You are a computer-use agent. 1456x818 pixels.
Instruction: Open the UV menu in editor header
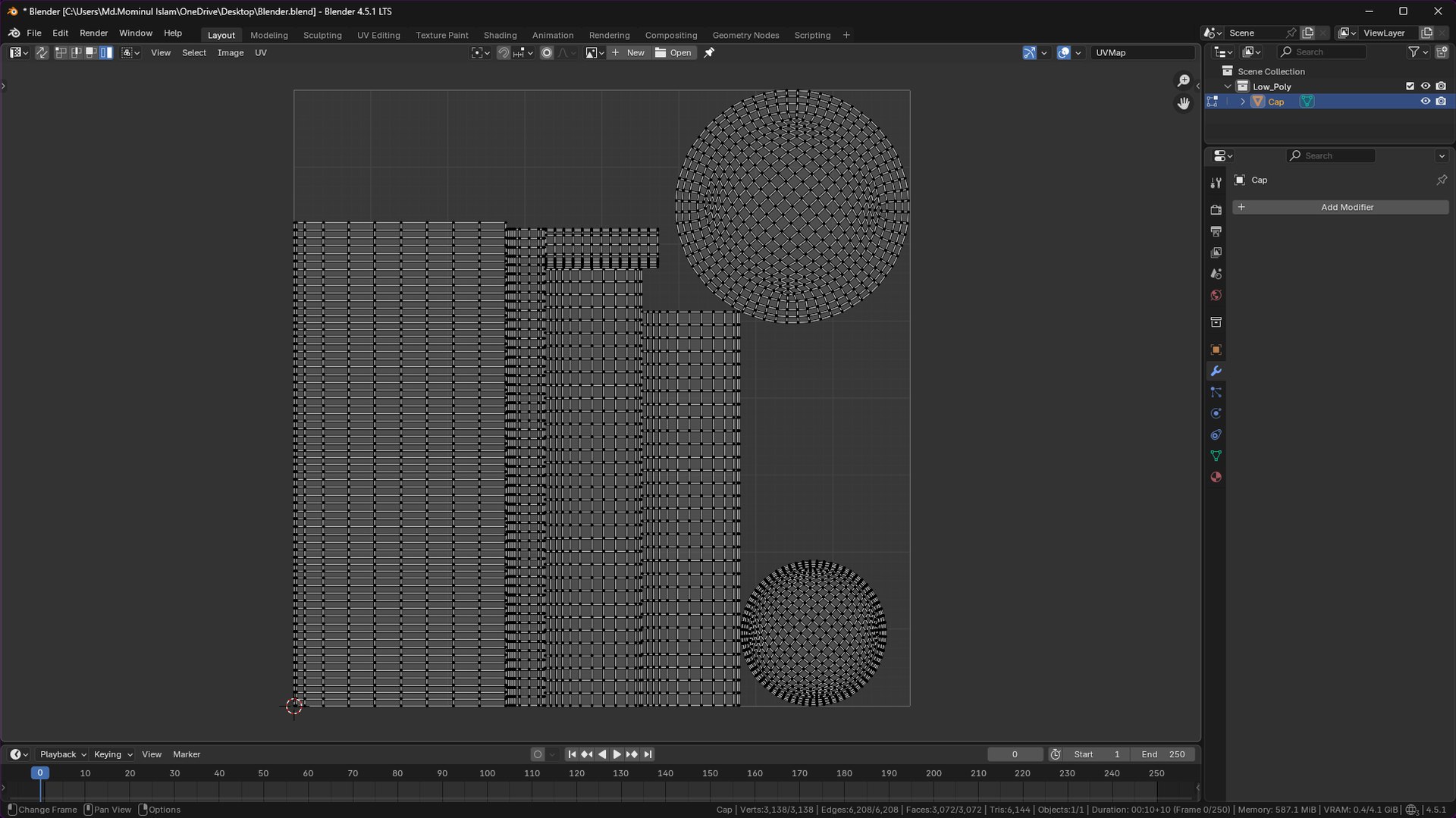[x=260, y=53]
